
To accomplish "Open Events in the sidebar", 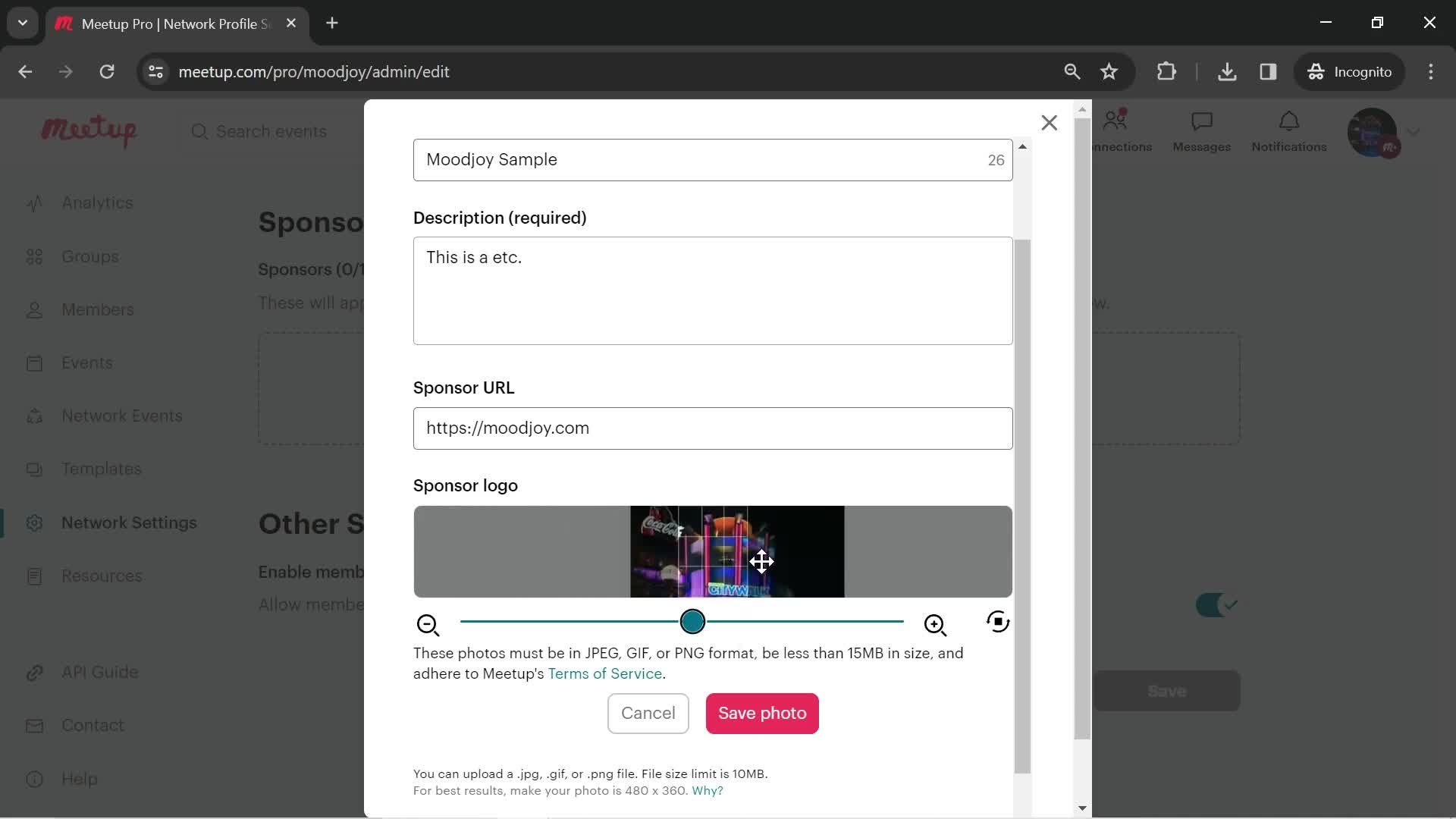I will click(87, 362).
